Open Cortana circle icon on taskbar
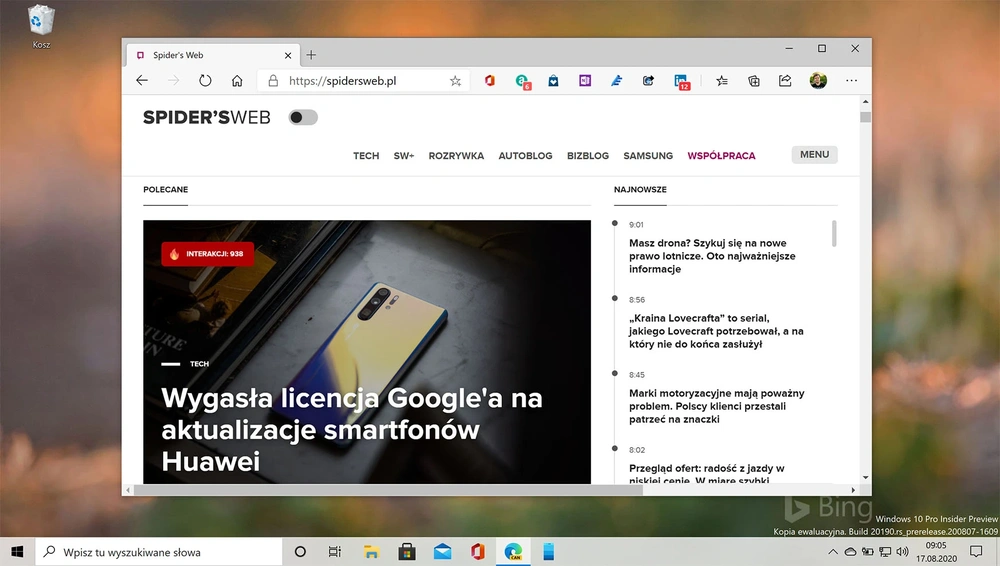The image size is (1000, 566). 300,552
